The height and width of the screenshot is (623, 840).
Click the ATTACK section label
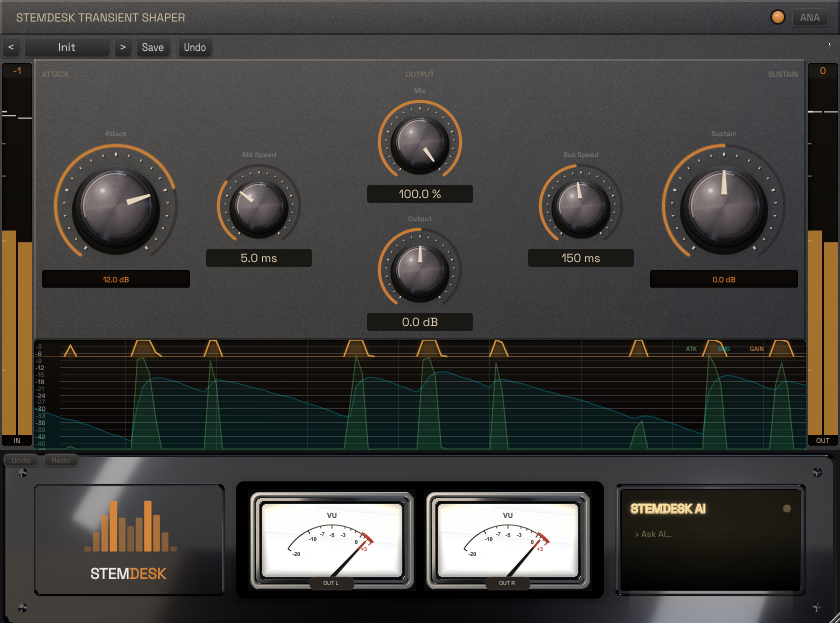click(55, 74)
